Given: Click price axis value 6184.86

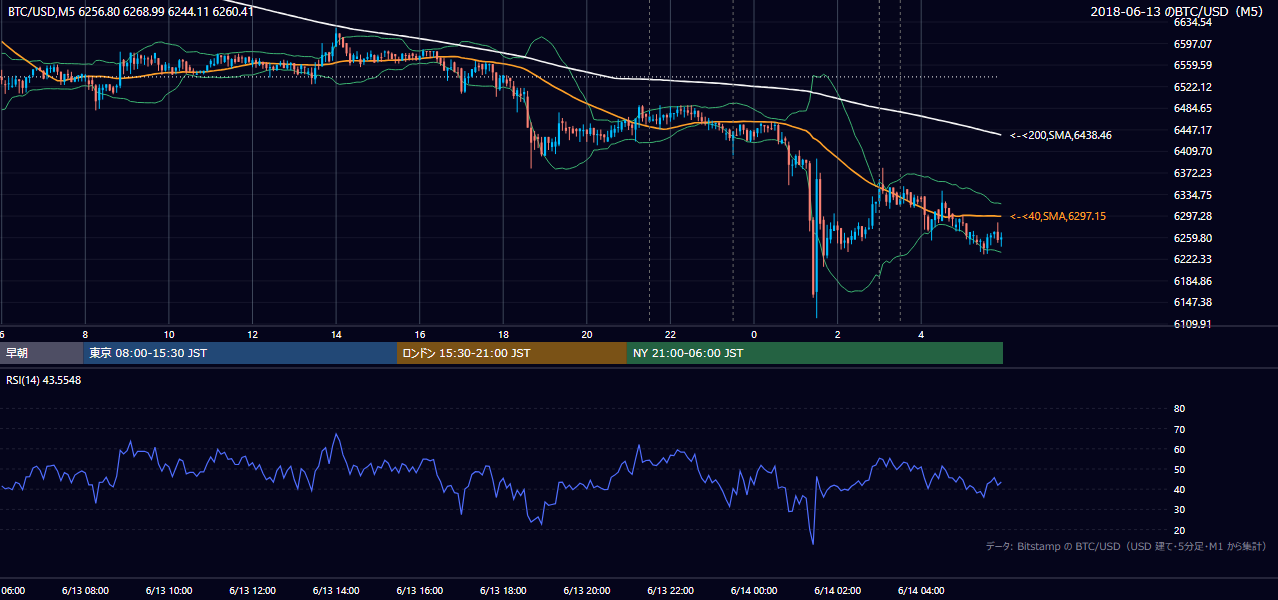Looking at the screenshot, I should pos(1192,281).
